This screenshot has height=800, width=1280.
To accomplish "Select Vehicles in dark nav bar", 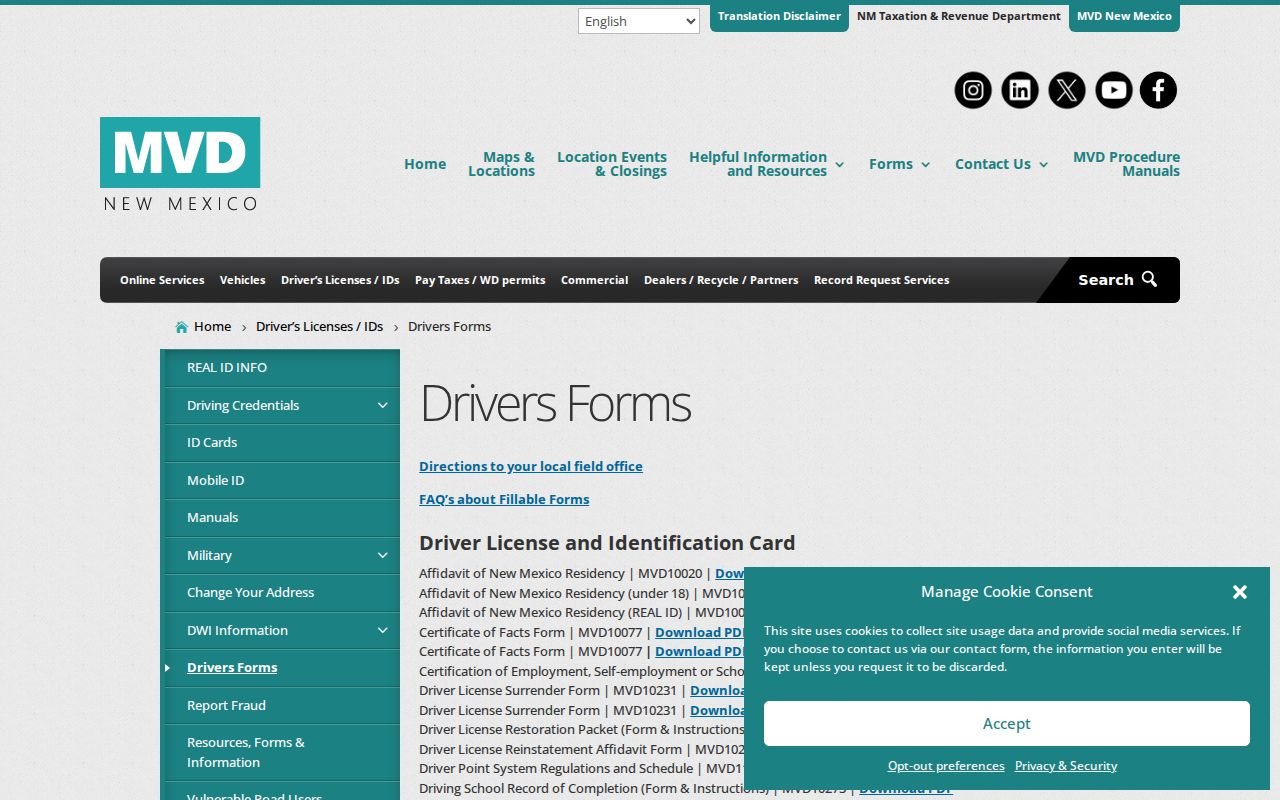I will tap(243, 280).
